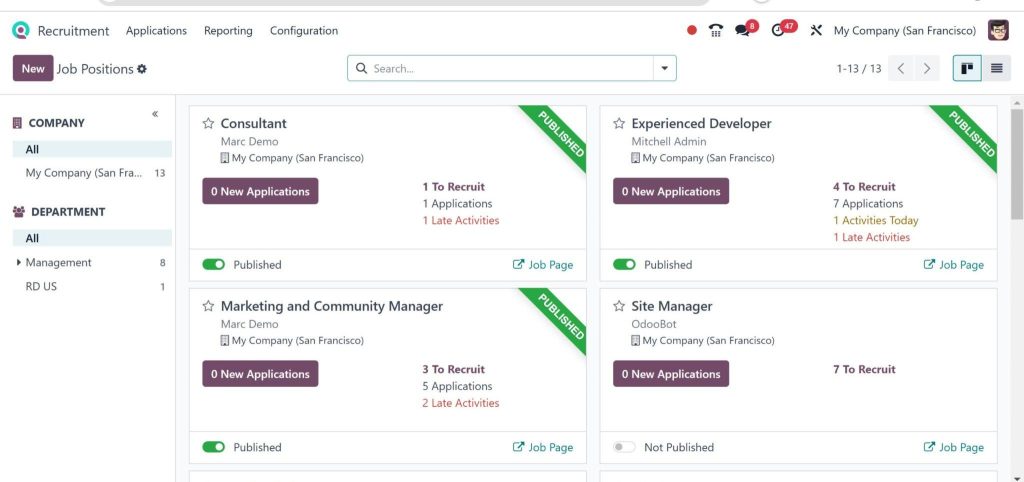This screenshot has height=482, width=1024.
Task: Open Job Page link for Marketing and Community Manager
Action: 543,447
